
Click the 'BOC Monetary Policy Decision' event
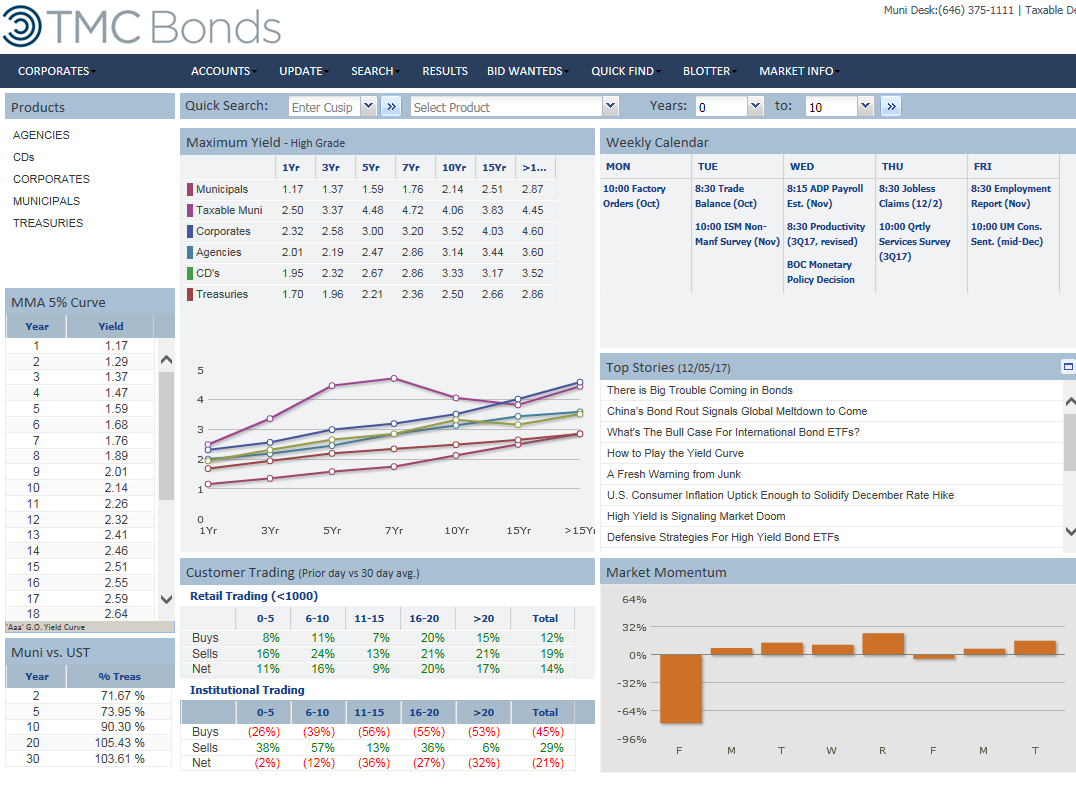(x=821, y=272)
